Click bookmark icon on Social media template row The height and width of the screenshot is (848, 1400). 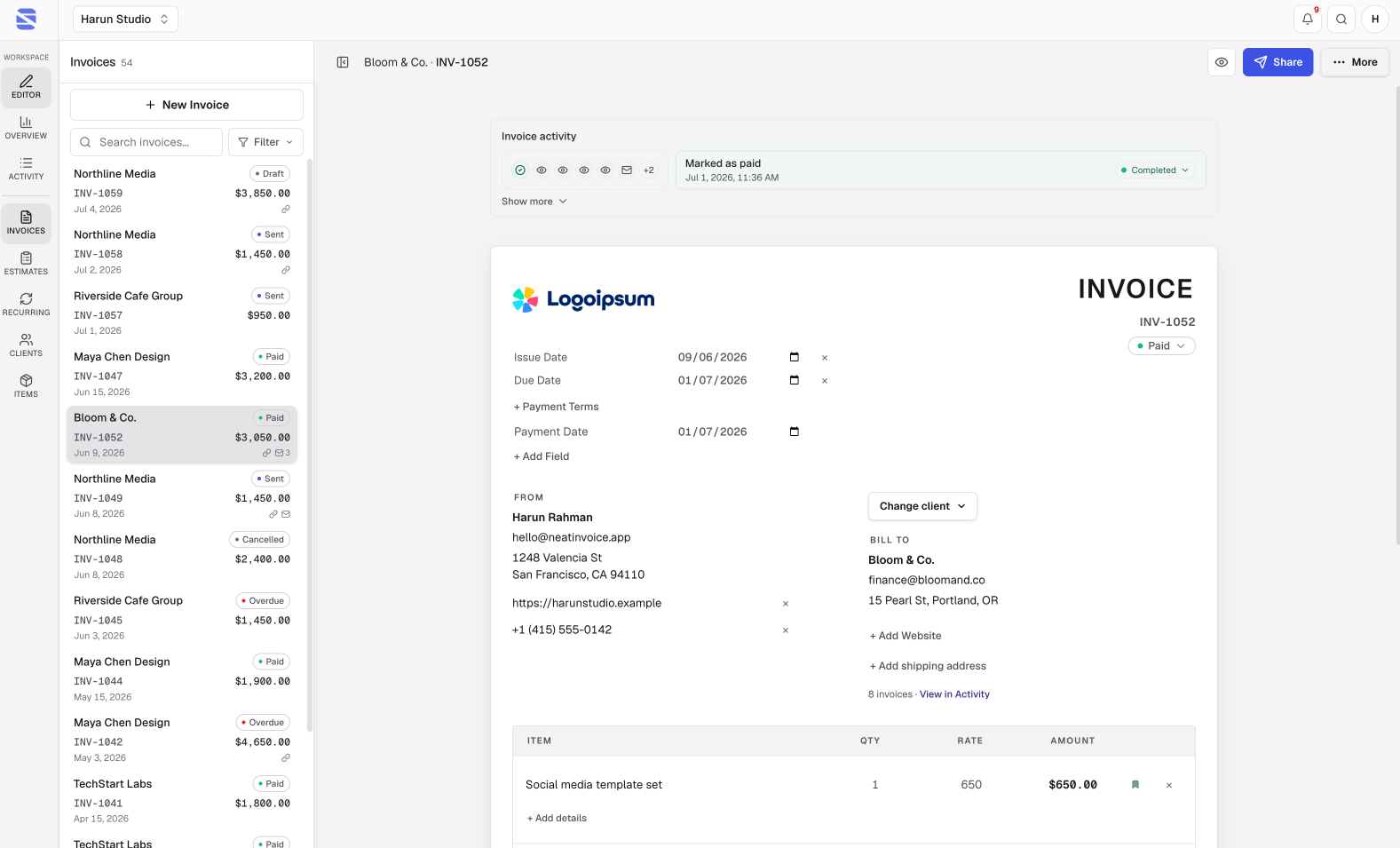(1135, 785)
